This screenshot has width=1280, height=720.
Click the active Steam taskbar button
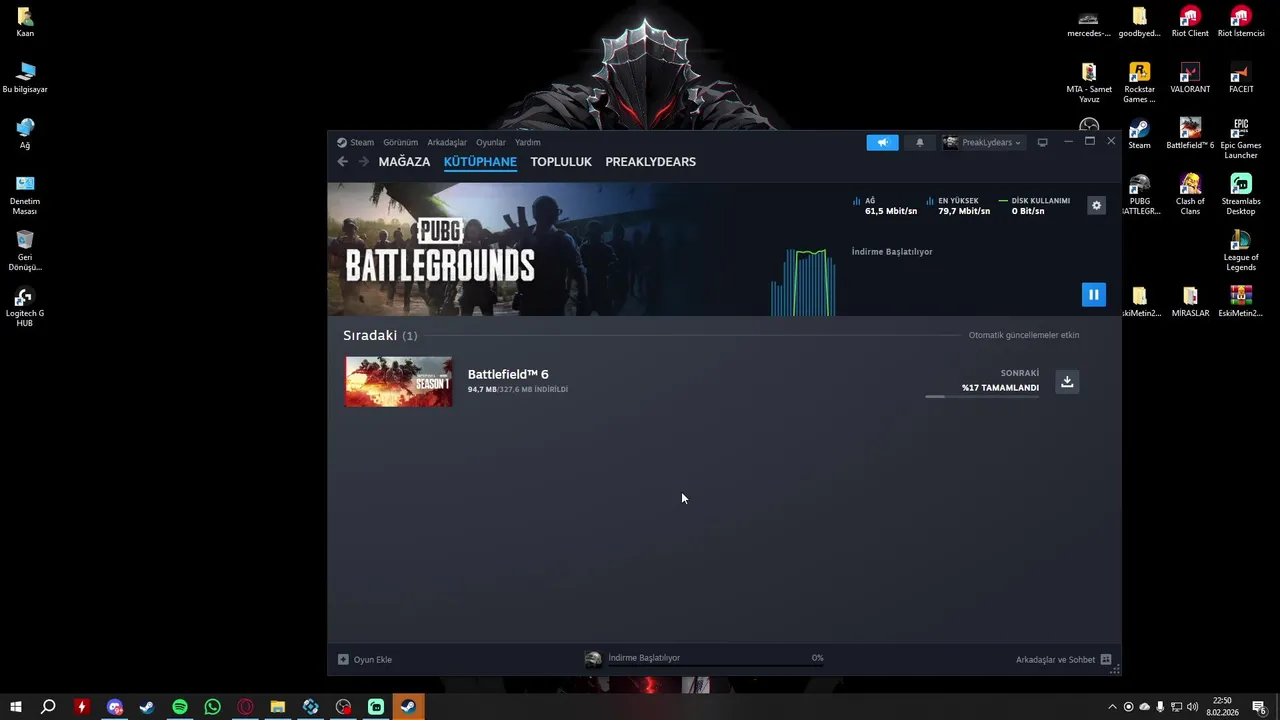[408, 707]
